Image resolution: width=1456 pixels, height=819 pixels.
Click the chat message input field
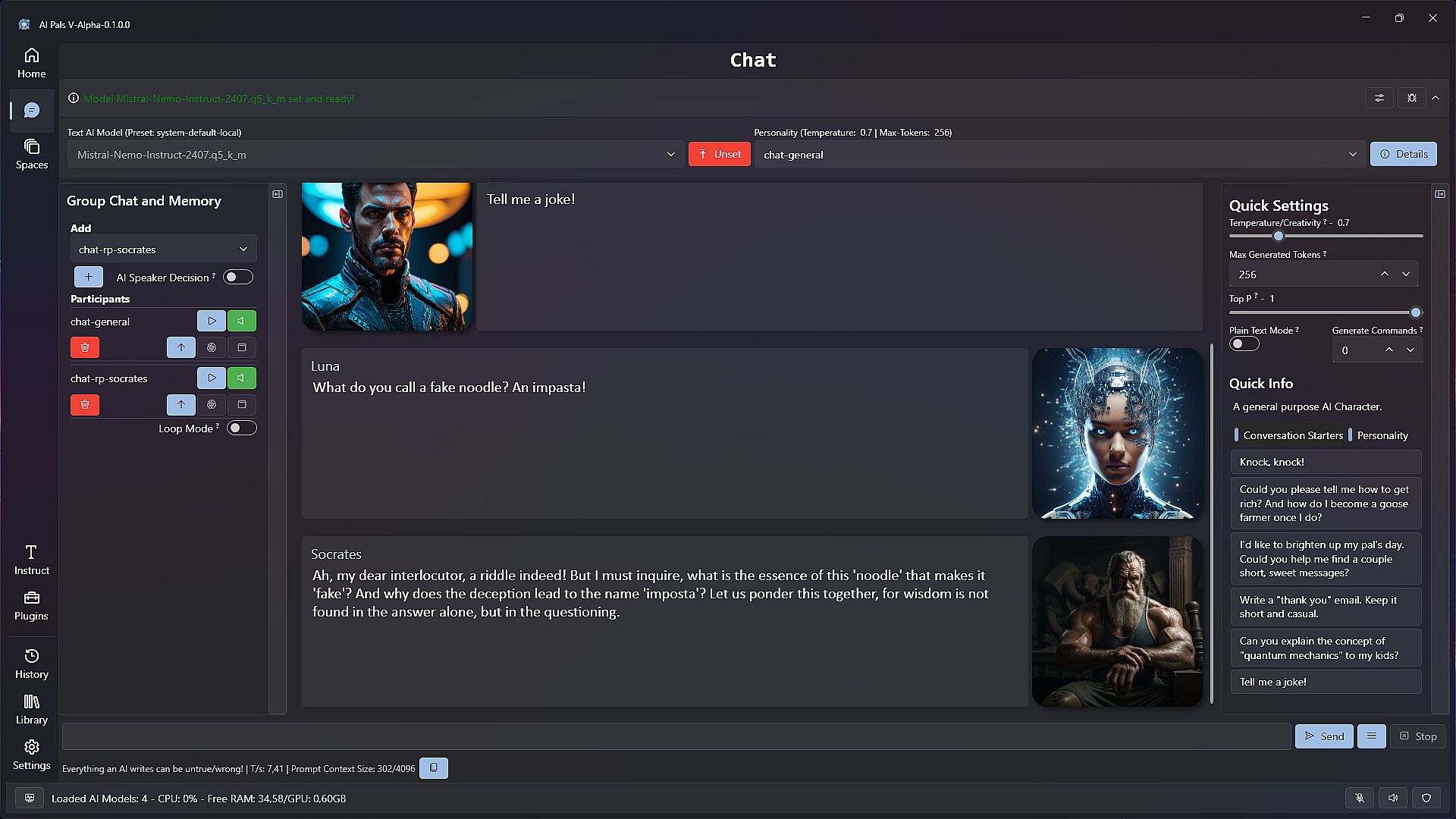point(676,736)
